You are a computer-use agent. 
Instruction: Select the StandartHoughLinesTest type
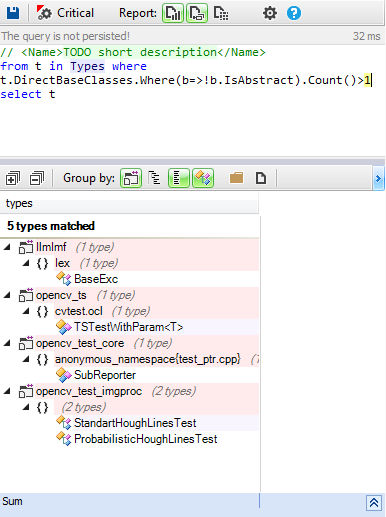pyautogui.click(x=135, y=423)
